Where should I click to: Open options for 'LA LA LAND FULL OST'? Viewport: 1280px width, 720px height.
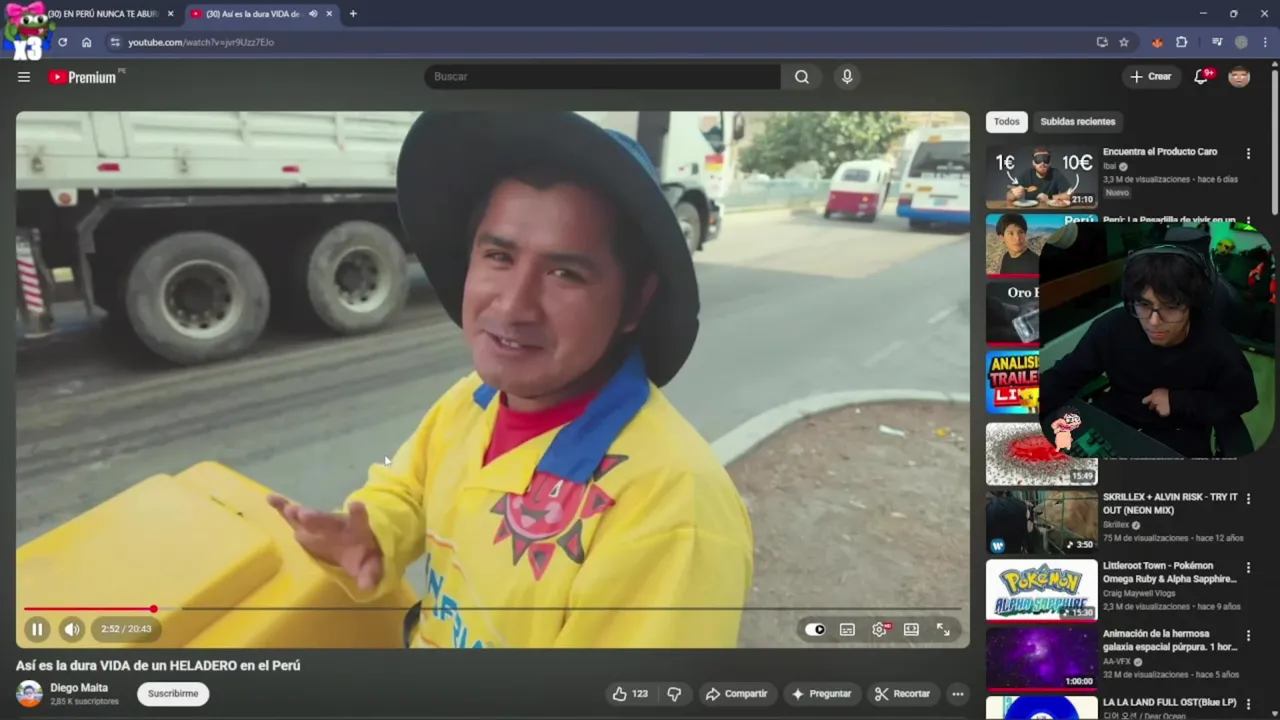click(x=1248, y=704)
